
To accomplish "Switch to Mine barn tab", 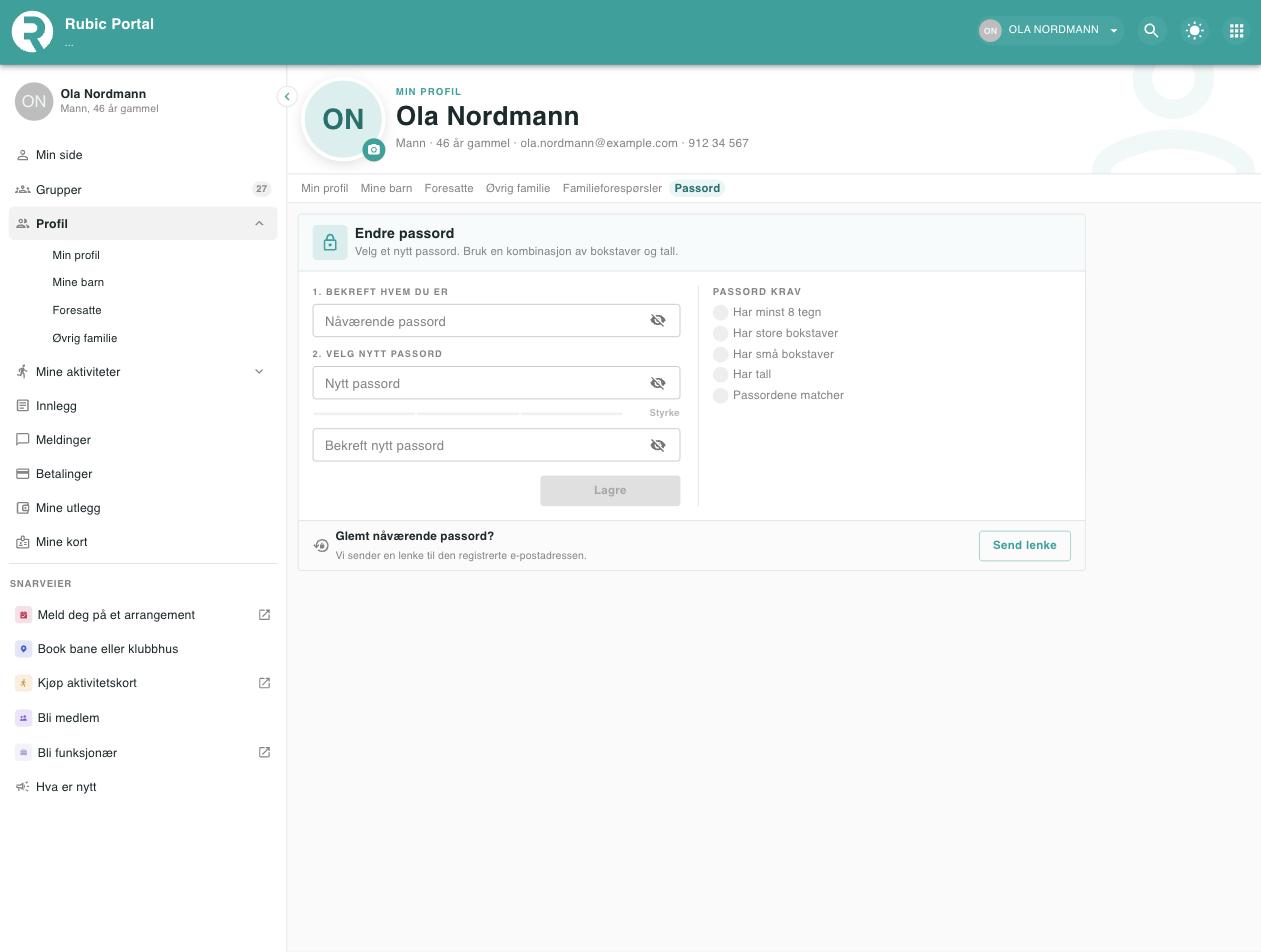I will click(x=386, y=188).
